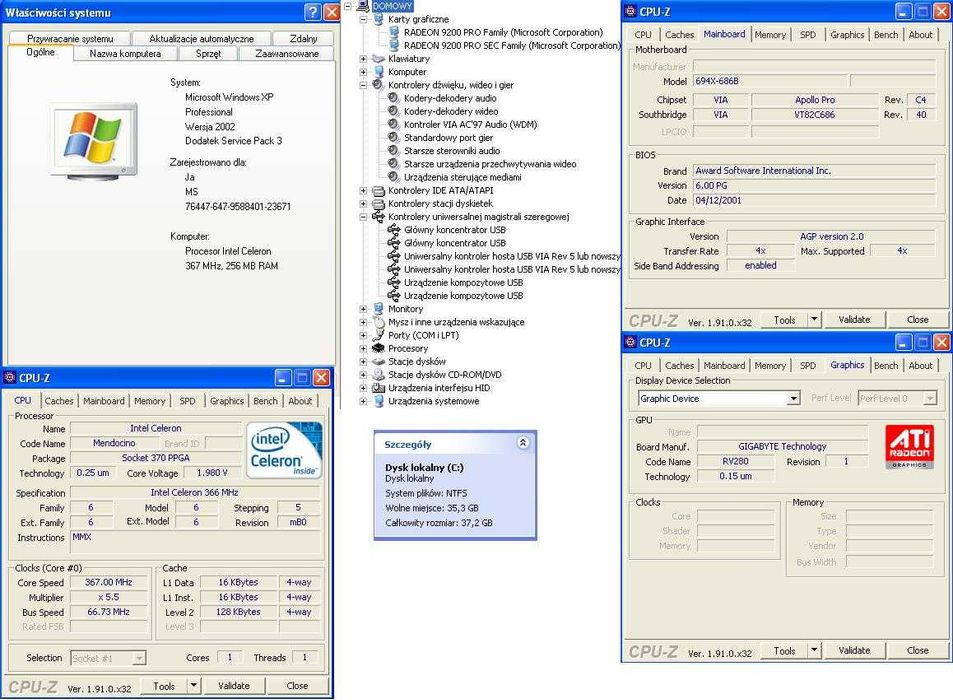Click Tools button in Graphics CPU-Z window

click(784, 650)
